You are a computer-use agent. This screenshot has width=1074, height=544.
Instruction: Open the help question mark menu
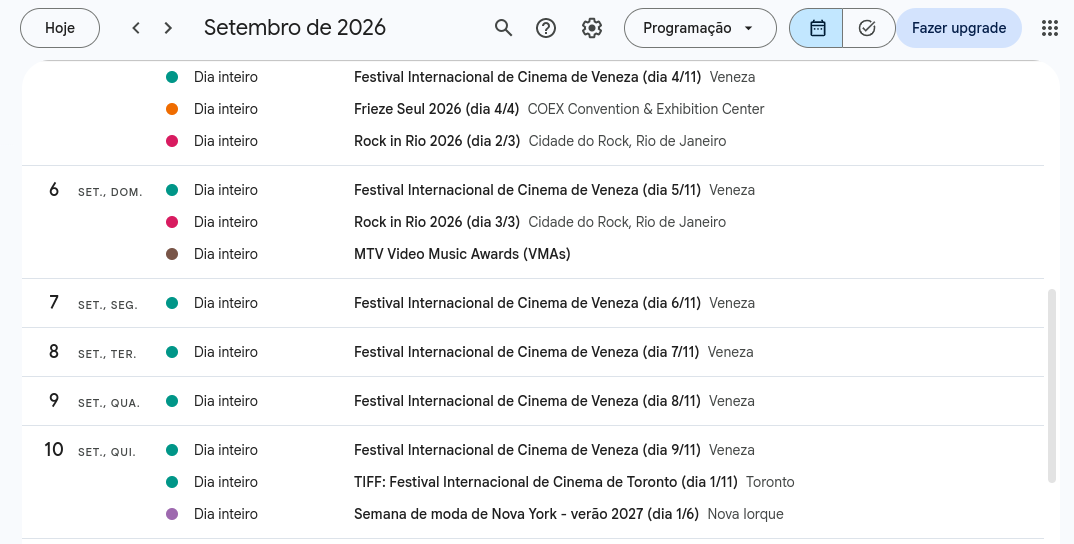click(x=546, y=28)
